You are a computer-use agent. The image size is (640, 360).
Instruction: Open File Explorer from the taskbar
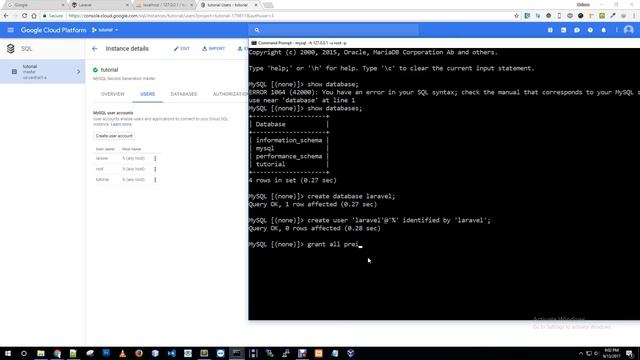tap(41, 353)
